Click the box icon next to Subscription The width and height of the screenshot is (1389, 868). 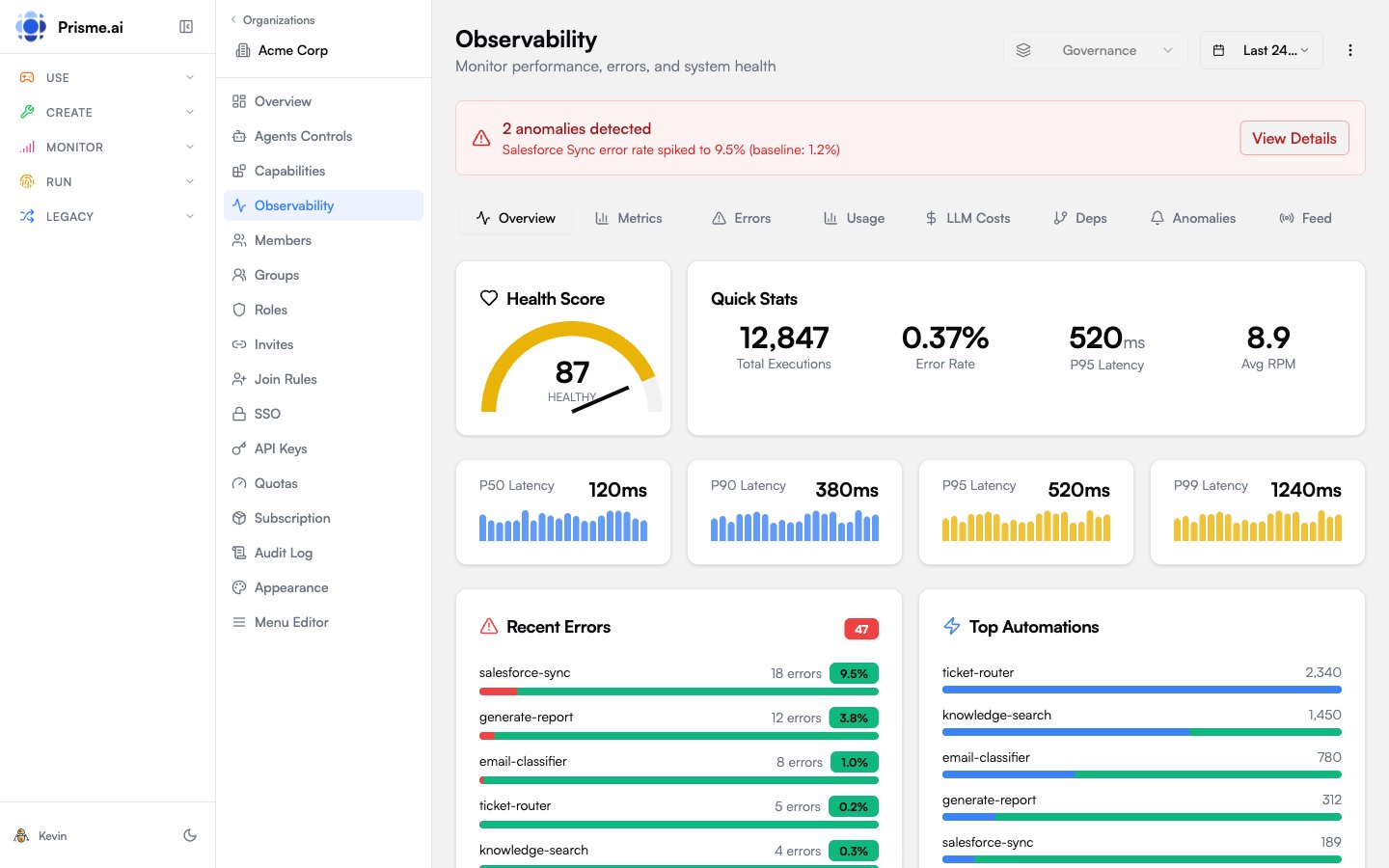coord(239,518)
